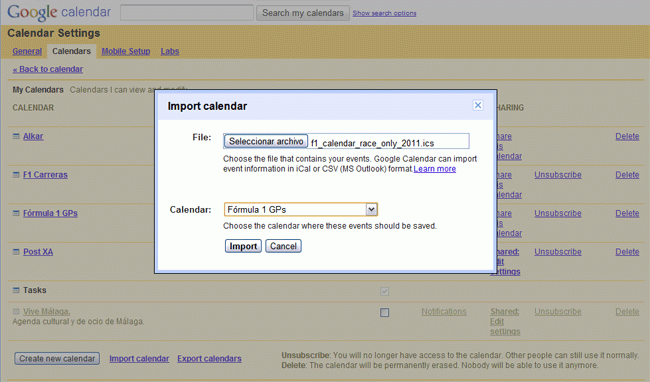Screen dimensions: 650x382
Task: Click Search my calendars button
Action: coord(303,13)
